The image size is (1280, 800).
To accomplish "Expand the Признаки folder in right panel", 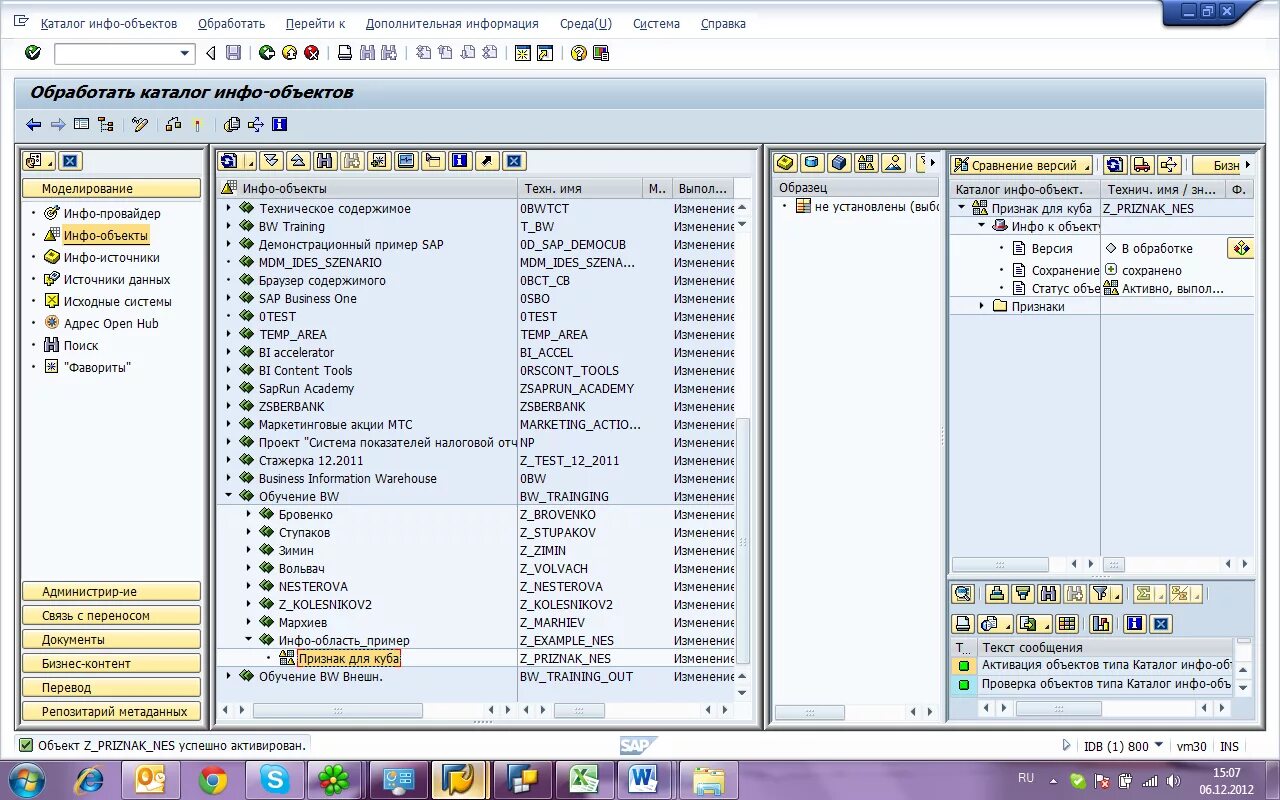I will click(981, 306).
